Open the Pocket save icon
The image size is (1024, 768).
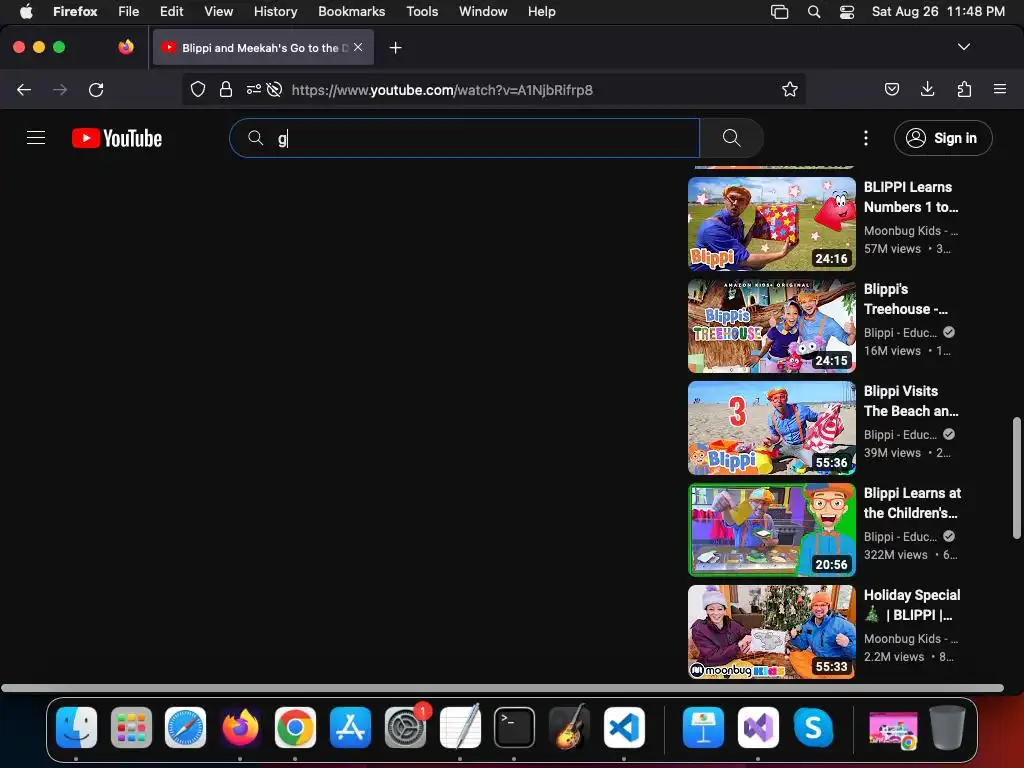coord(891,89)
